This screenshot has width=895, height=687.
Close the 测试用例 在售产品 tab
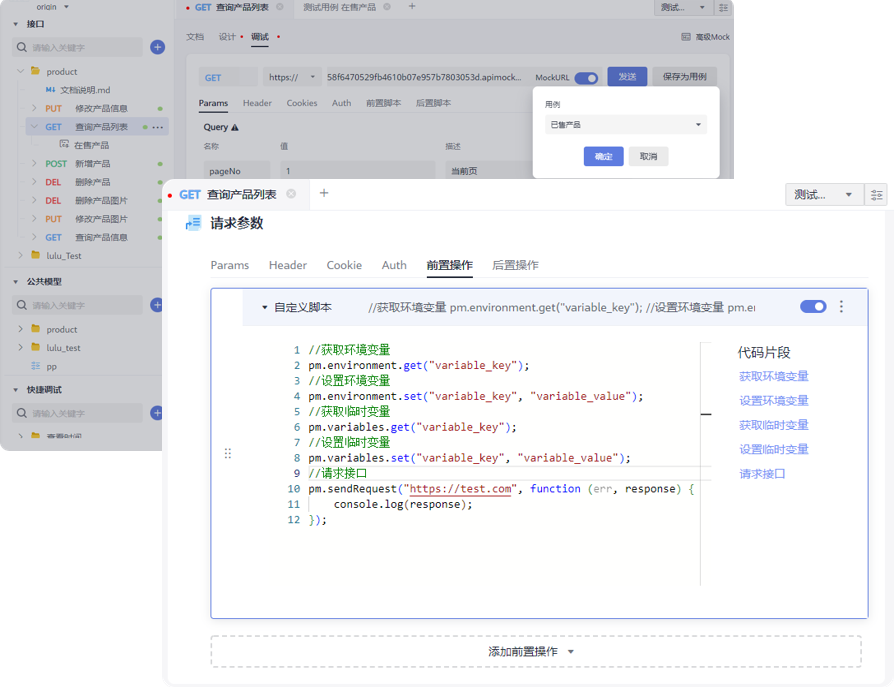pos(387,7)
